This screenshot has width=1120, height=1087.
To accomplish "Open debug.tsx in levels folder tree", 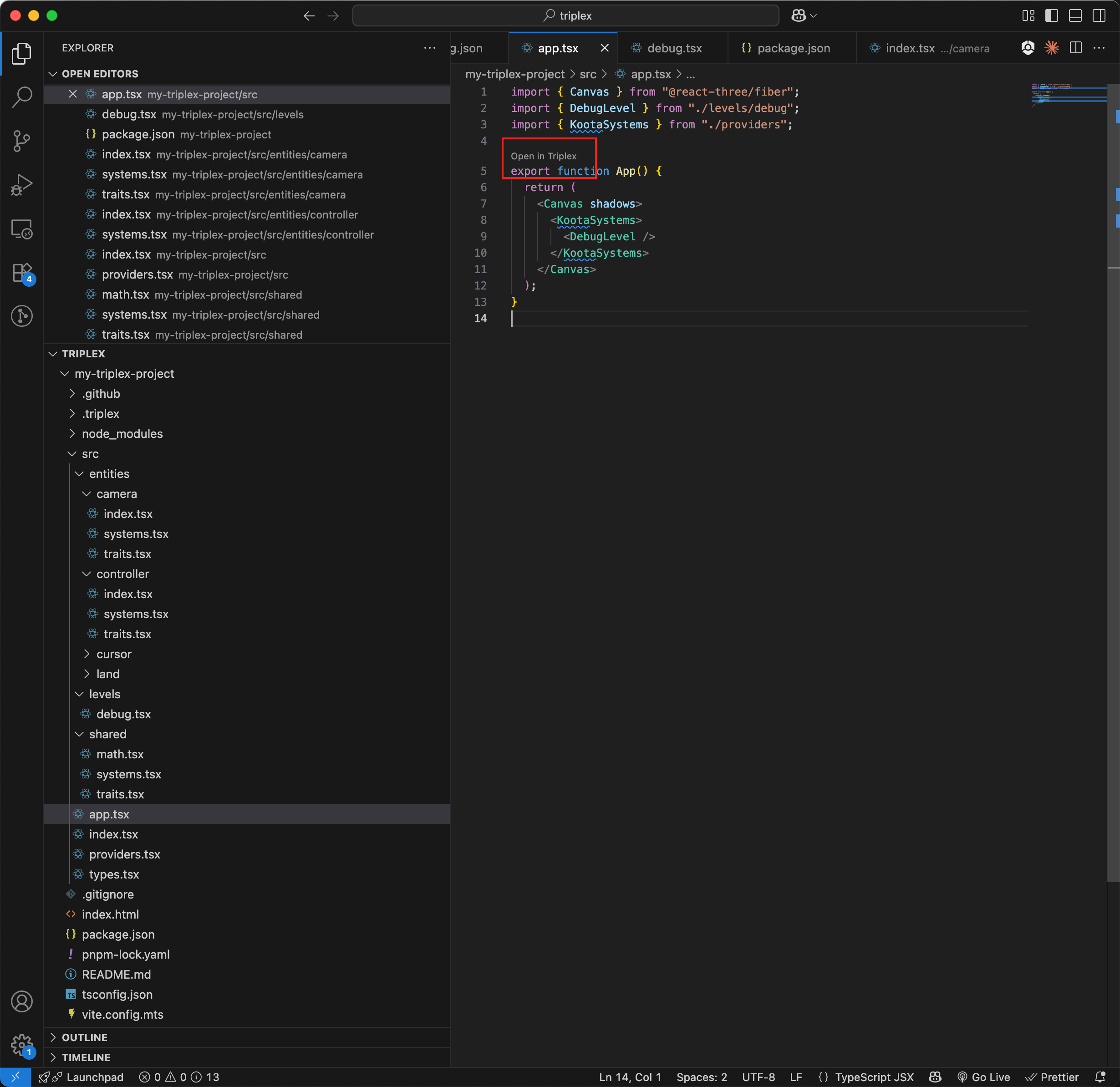I will tap(123, 714).
